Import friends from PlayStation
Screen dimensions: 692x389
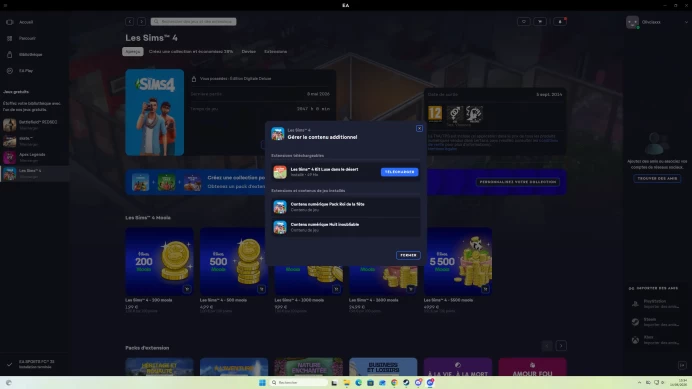[656, 304]
